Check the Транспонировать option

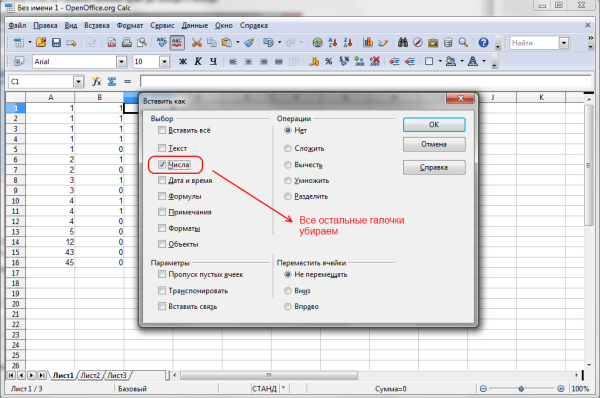click(162, 290)
